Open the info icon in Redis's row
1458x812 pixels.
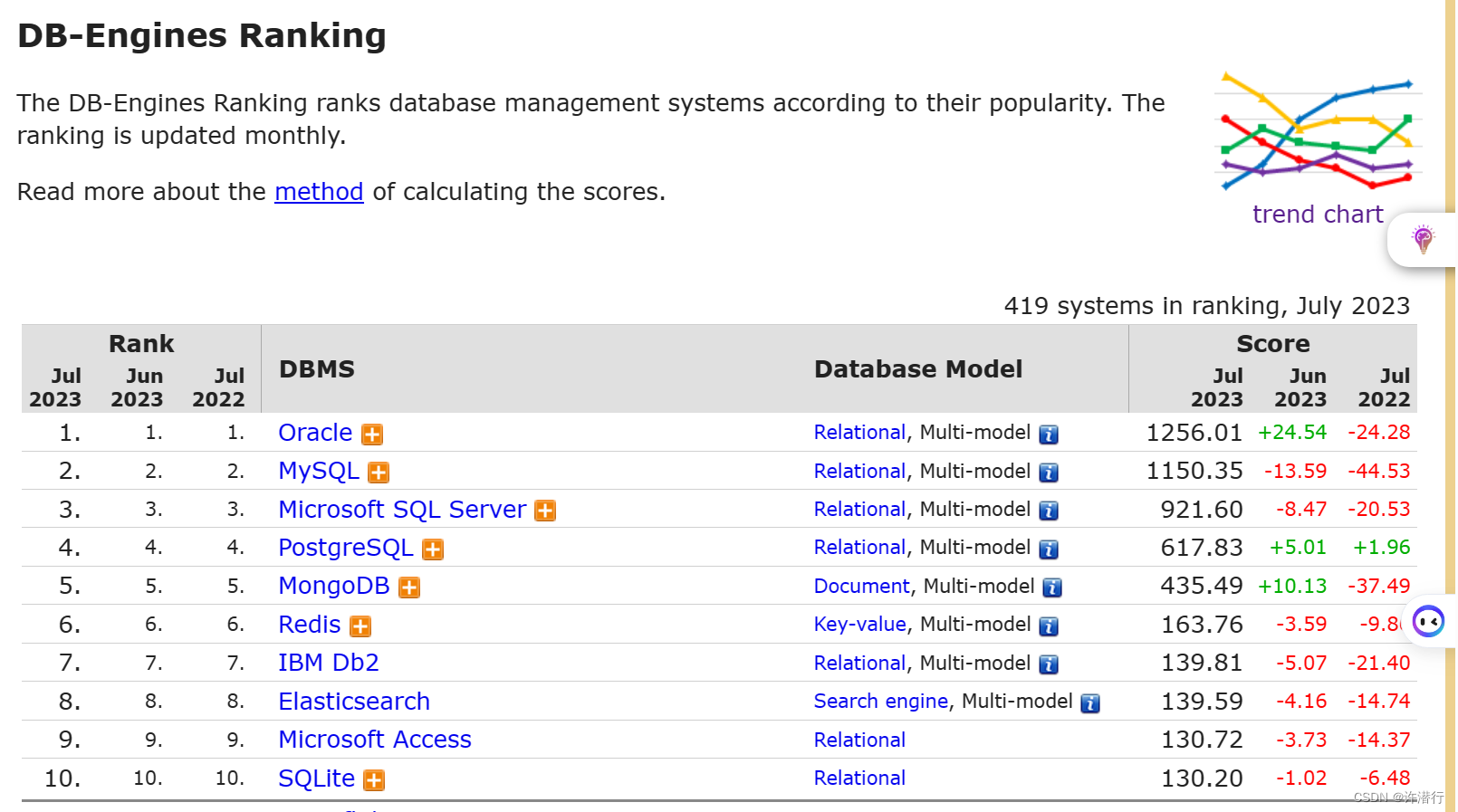click(x=1049, y=626)
